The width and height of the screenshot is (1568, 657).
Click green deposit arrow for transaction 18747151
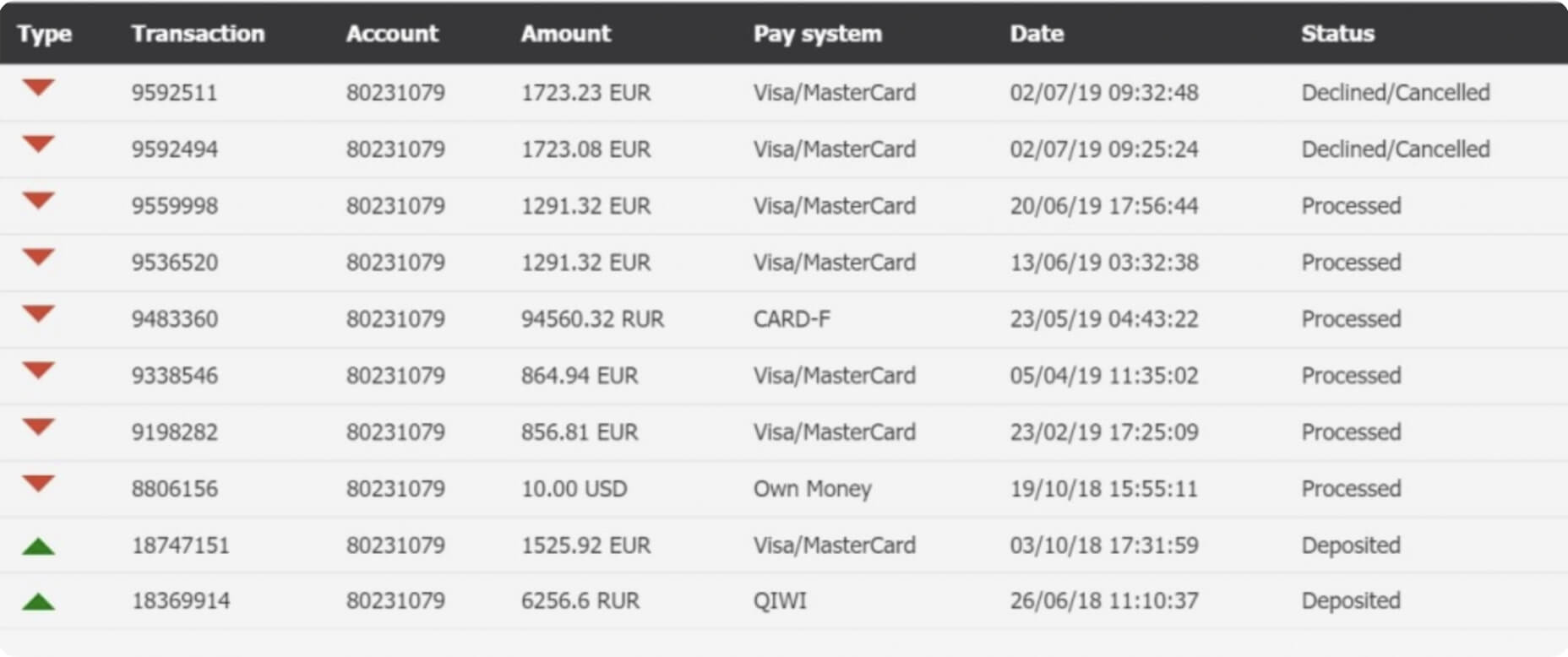point(39,546)
